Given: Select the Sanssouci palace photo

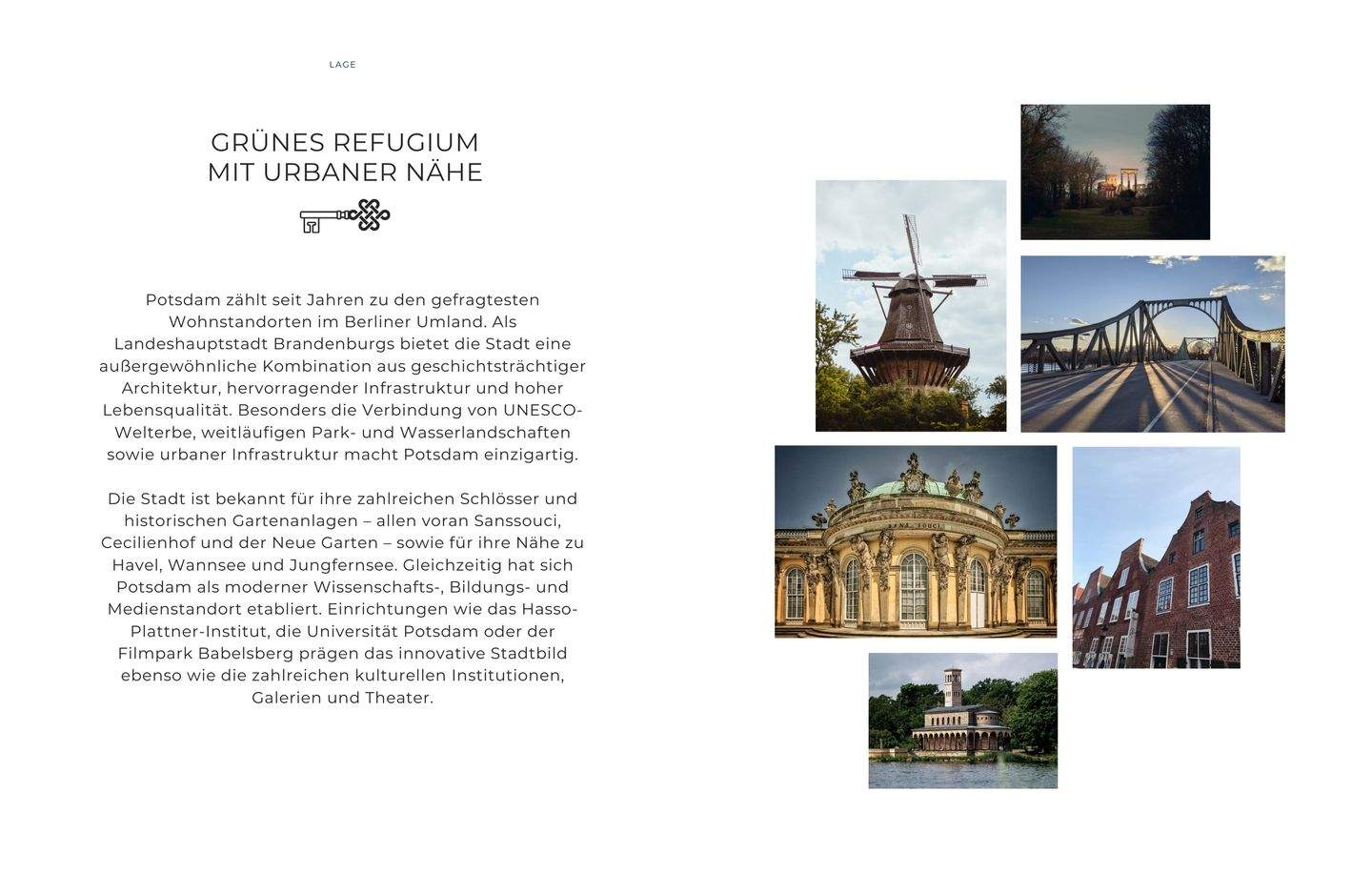Looking at the screenshot, I should 915,541.
